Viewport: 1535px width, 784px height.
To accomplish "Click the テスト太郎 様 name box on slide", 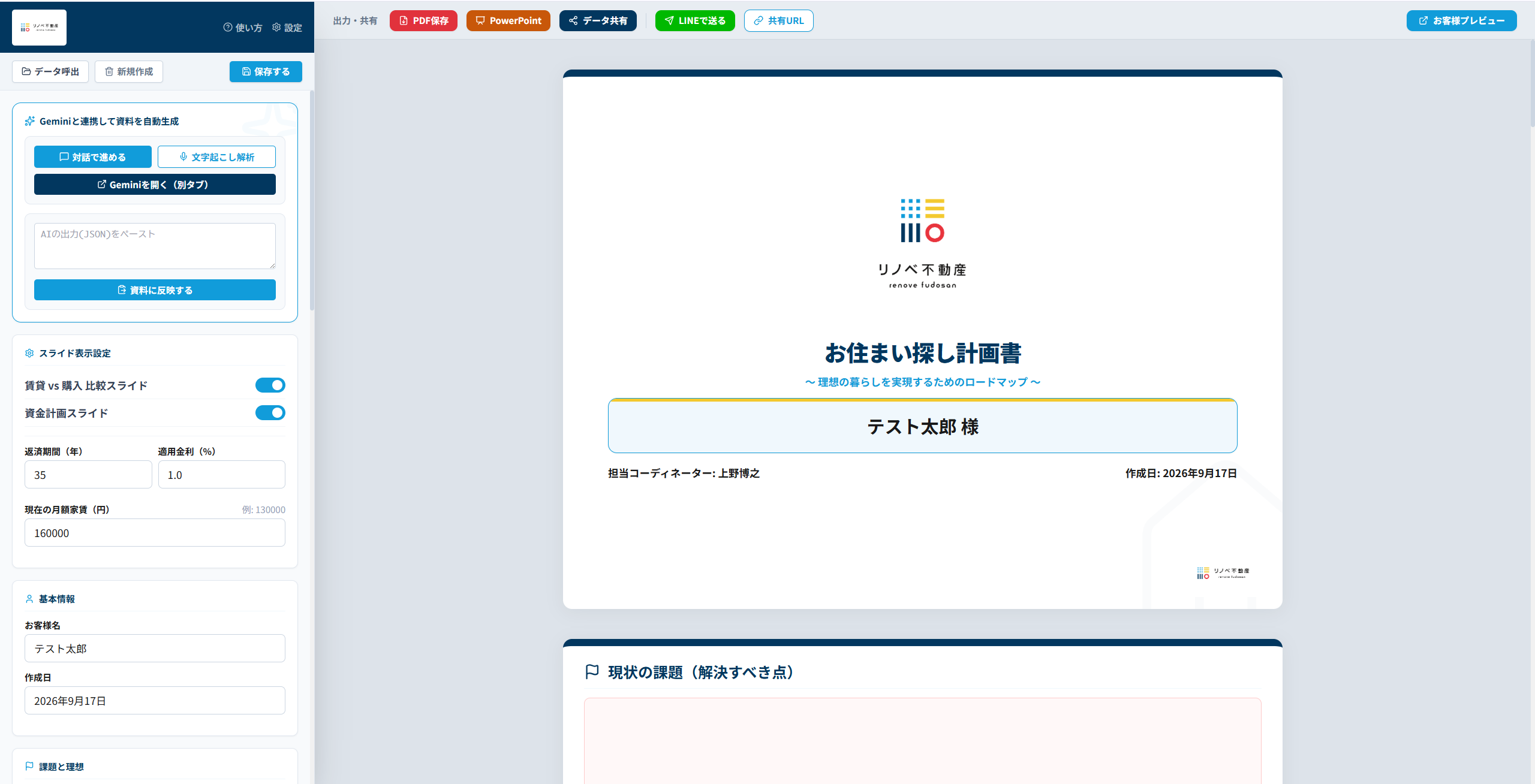I will pos(923,426).
